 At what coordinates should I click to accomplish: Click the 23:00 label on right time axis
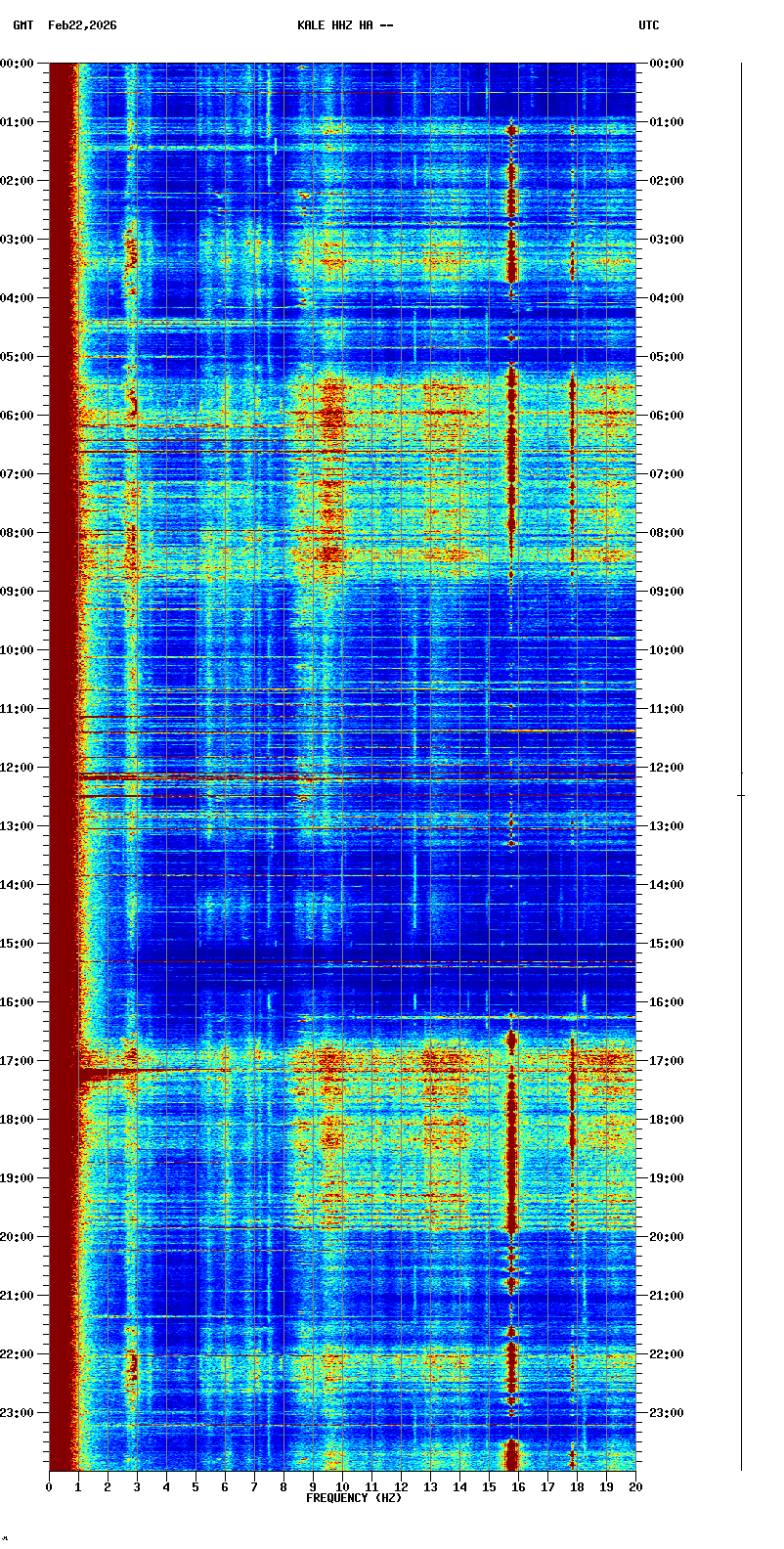pyautogui.click(x=665, y=1413)
